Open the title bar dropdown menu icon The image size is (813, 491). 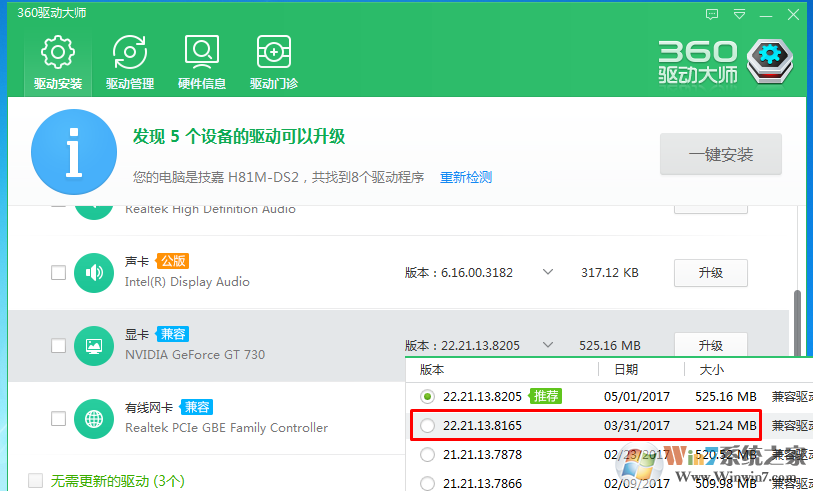tap(738, 14)
